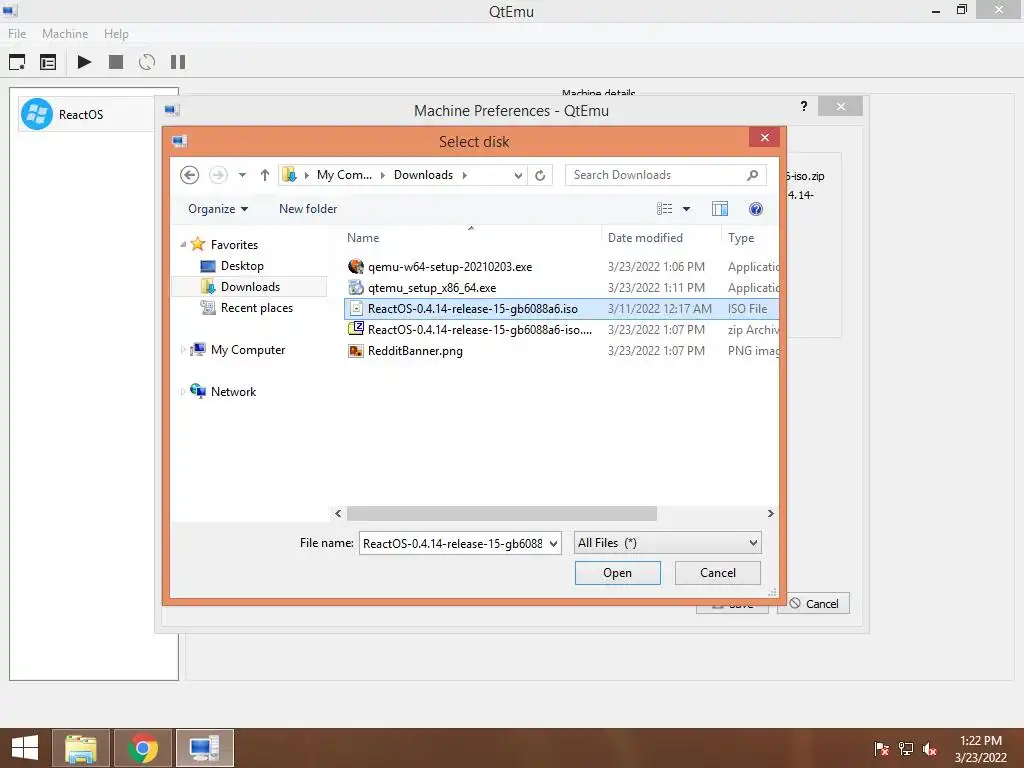Click the Downloads breadcrumb segment
The image size is (1024, 768).
coord(423,175)
